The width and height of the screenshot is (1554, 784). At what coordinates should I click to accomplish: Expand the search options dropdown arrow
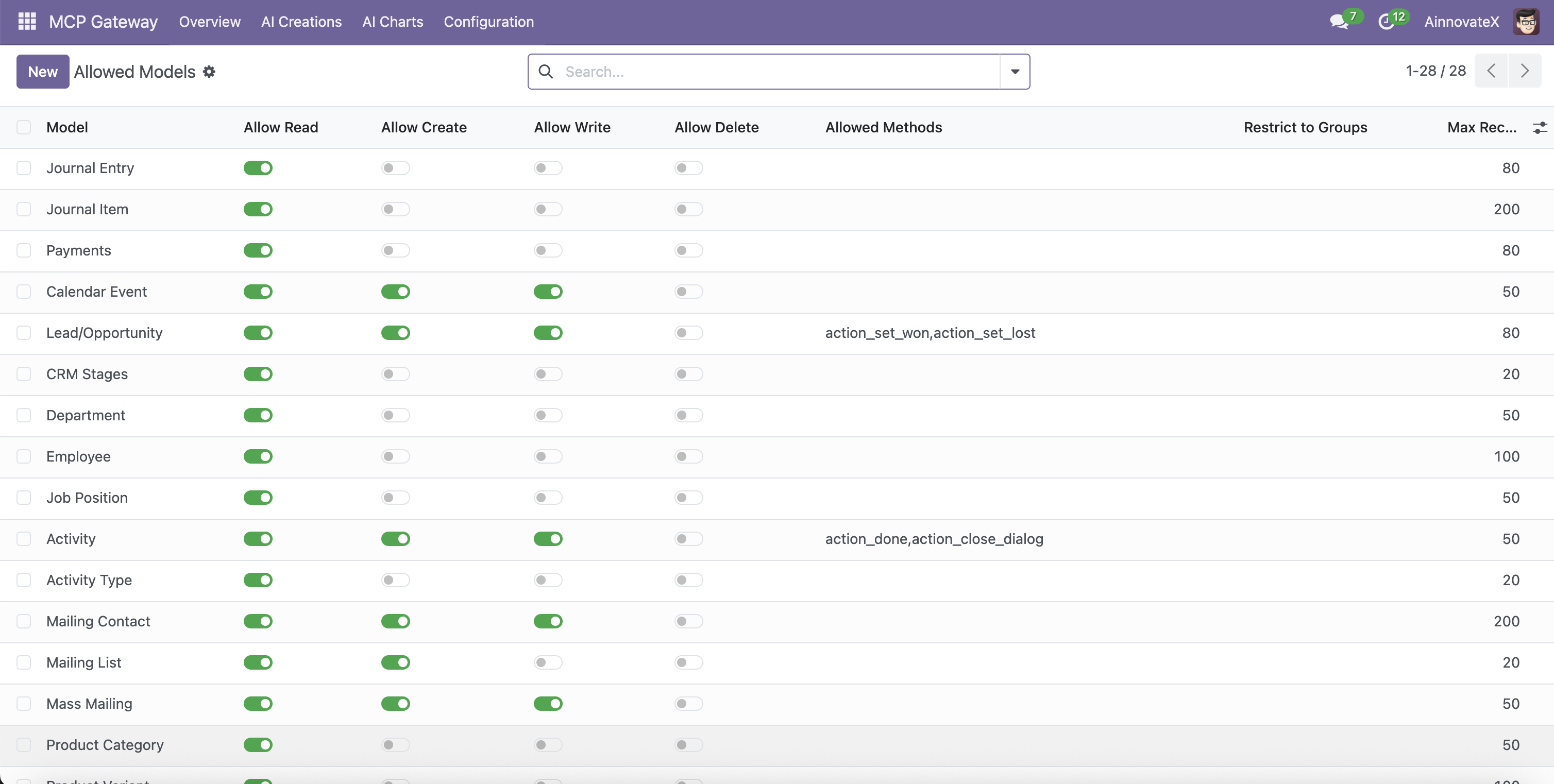point(1015,72)
